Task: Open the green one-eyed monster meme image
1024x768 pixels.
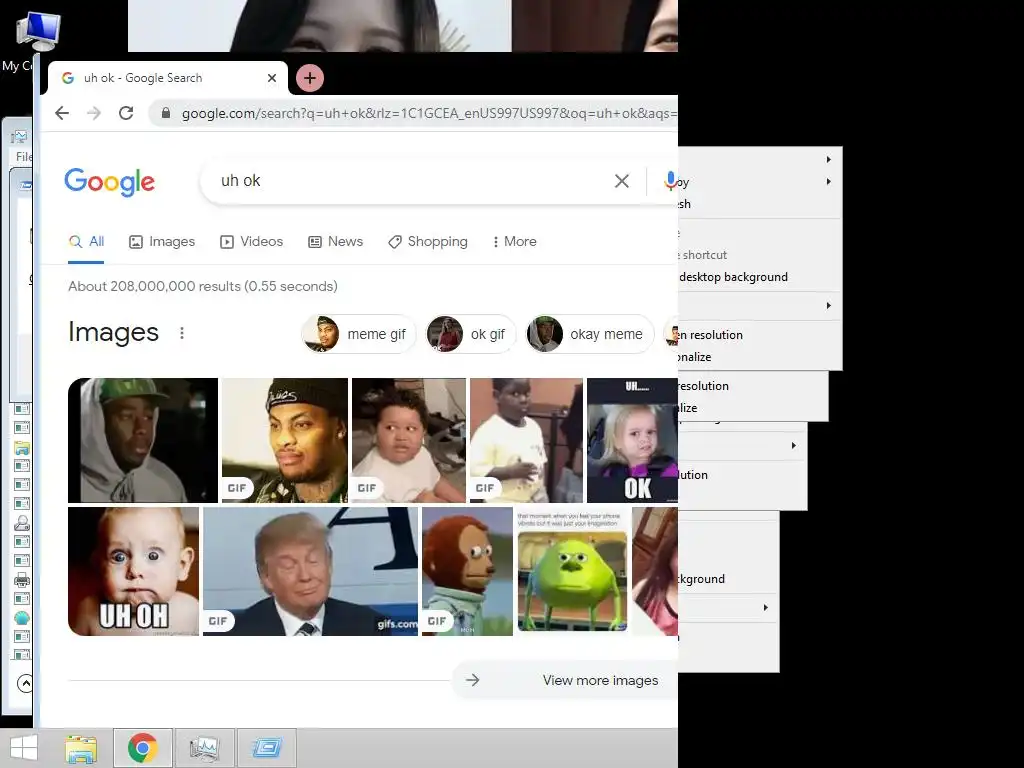Action: click(573, 571)
